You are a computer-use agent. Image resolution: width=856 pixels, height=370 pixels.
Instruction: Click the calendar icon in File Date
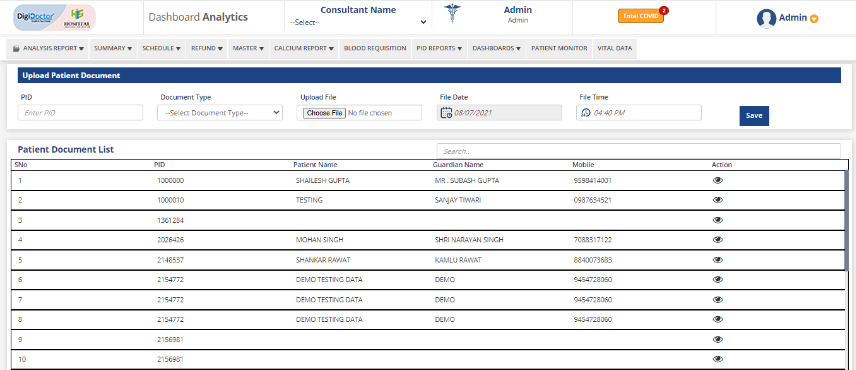446,113
